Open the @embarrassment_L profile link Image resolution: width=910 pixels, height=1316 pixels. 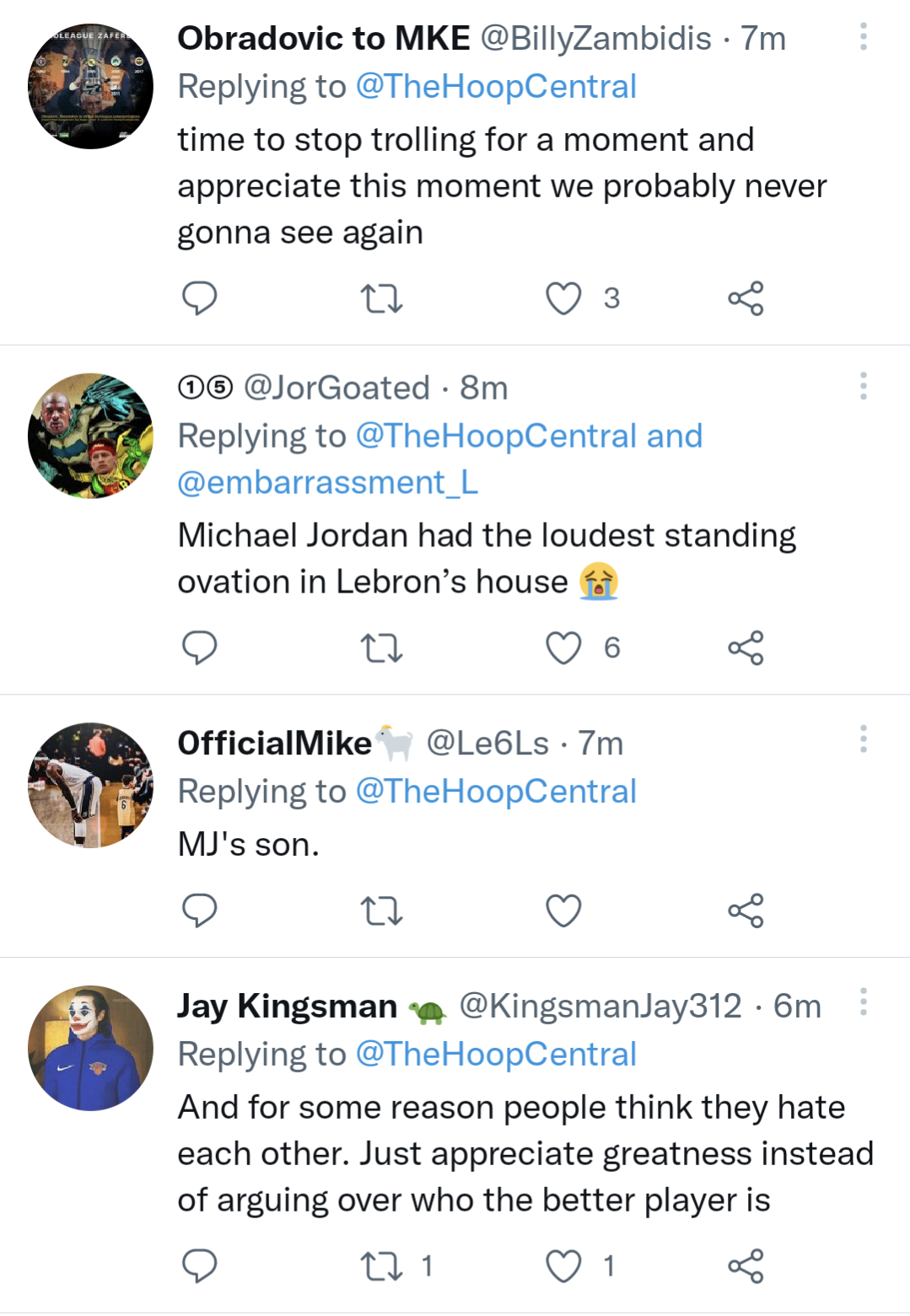[328, 483]
